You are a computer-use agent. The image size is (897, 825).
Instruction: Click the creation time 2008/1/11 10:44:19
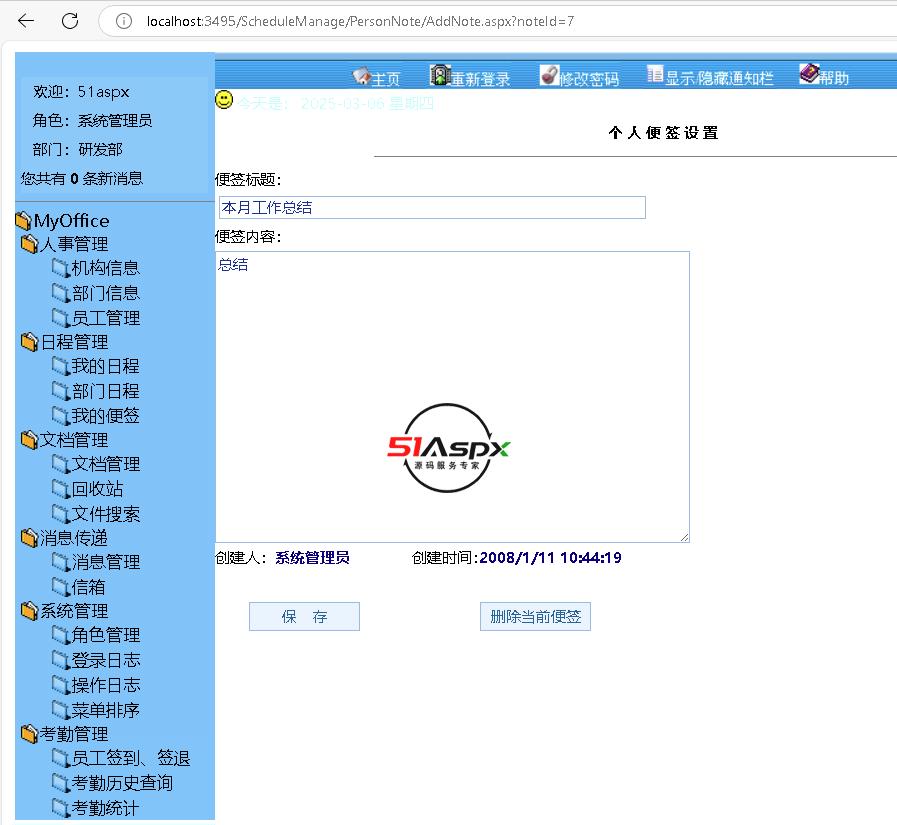tap(550, 557)
